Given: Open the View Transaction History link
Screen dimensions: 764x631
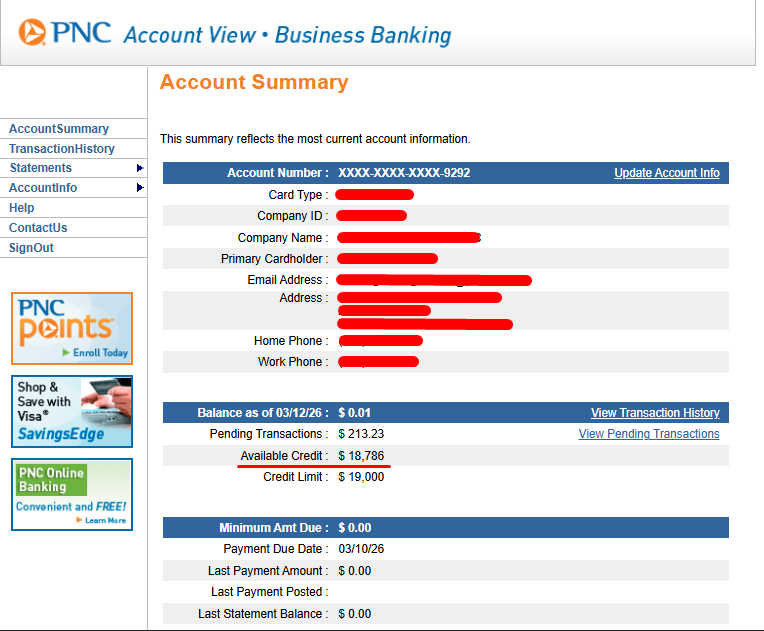Looking at the screenshot, I should 655,413.
